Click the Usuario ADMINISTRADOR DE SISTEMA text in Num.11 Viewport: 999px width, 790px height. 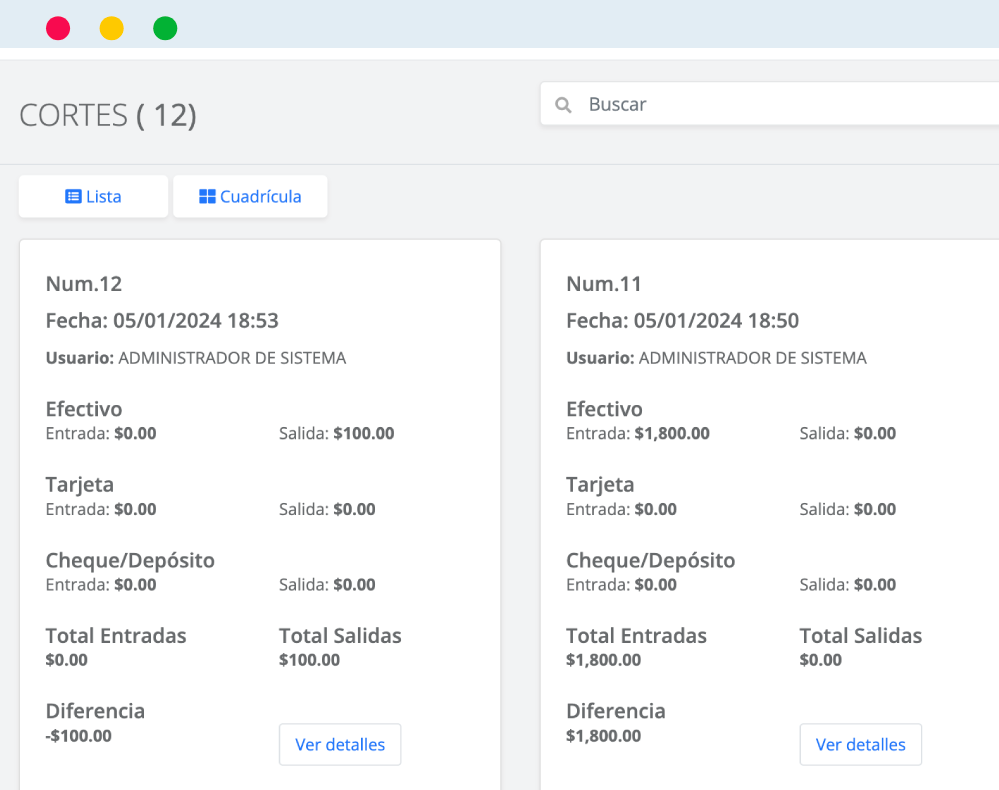(717, 358)
